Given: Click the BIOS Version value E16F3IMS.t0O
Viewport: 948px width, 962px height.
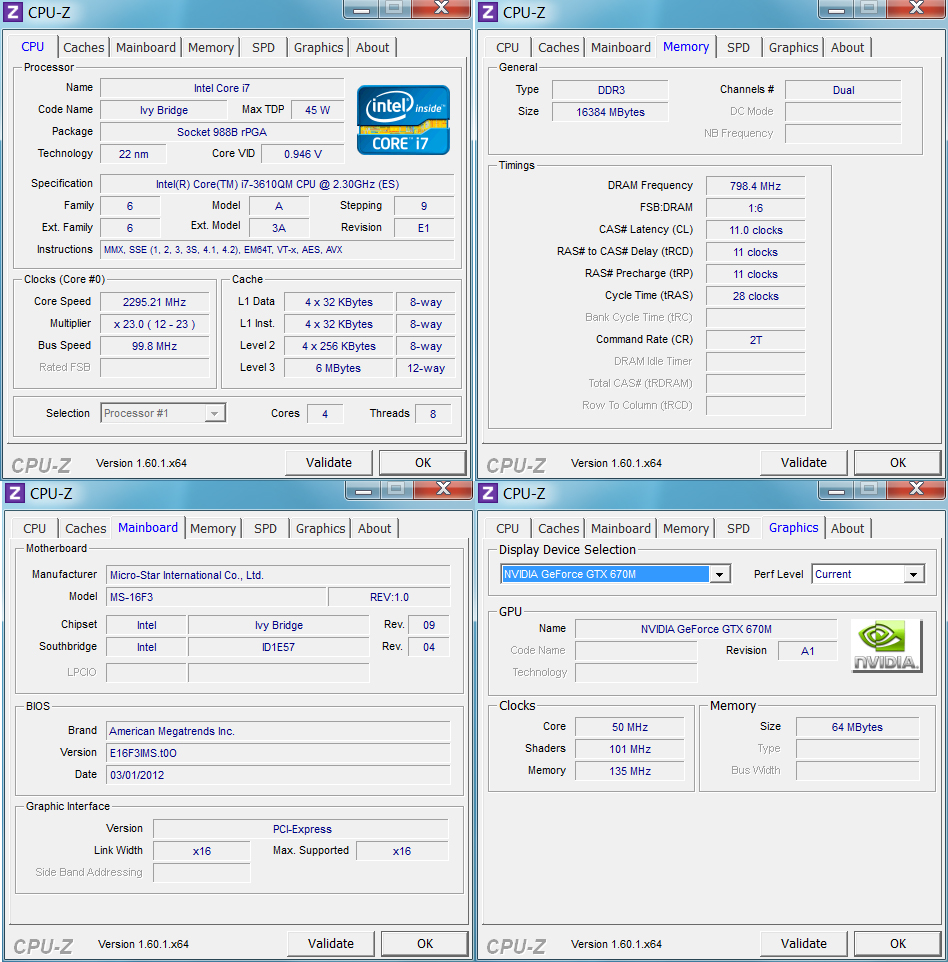Looking at the screenshot, I should pos(278,753).
